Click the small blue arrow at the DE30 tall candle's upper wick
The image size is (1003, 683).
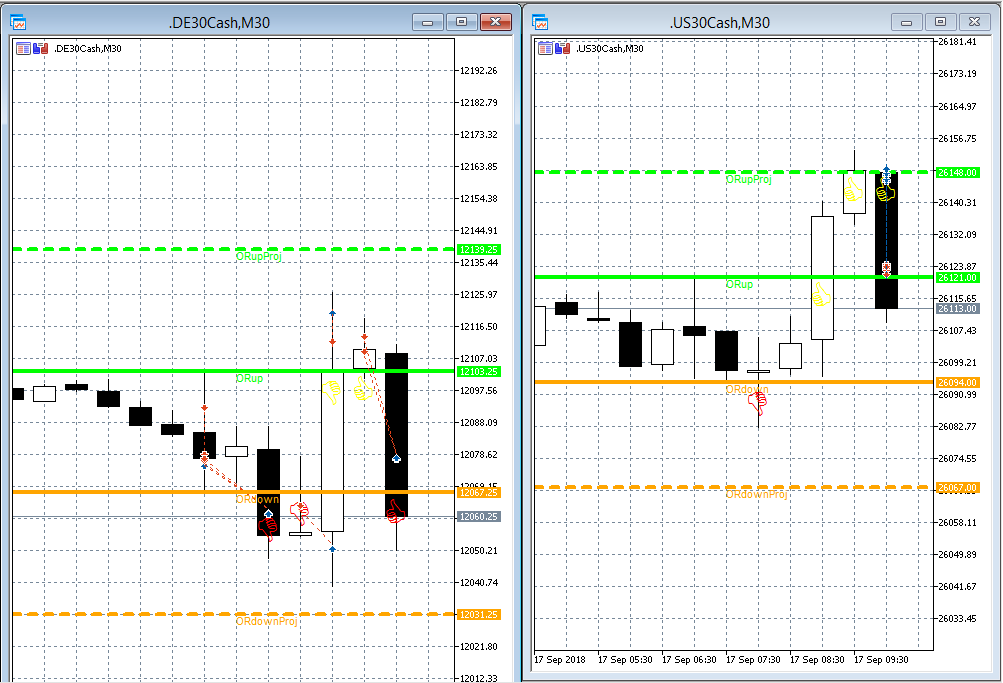click(x=332, y=313)
